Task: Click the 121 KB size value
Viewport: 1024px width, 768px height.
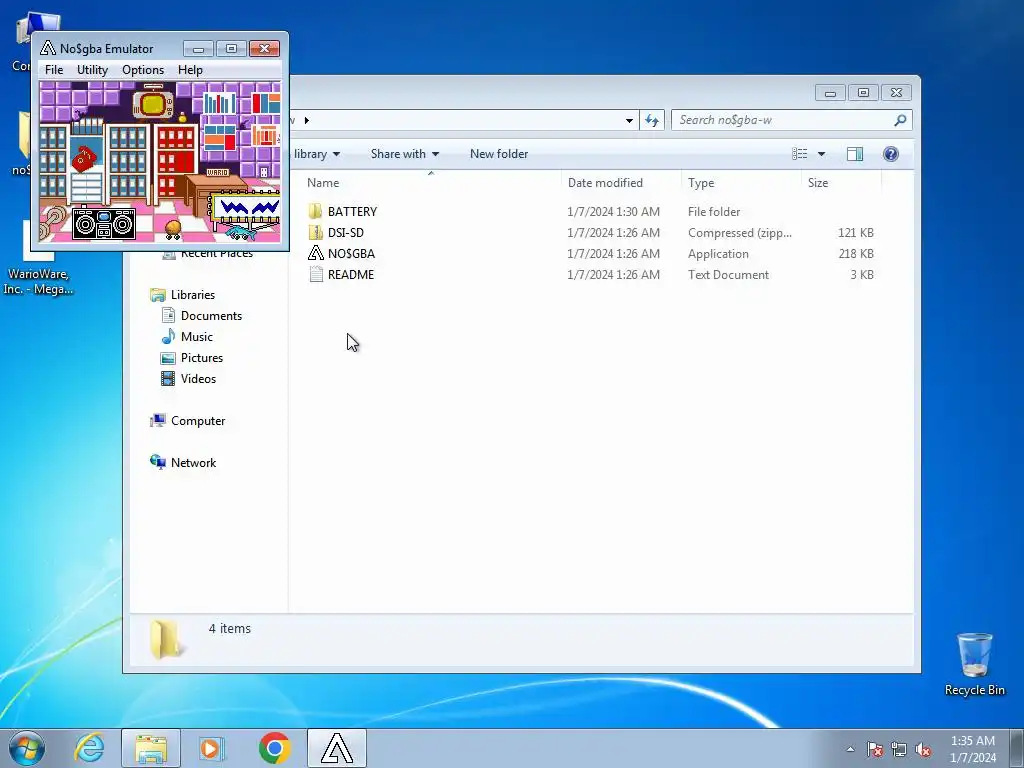Action: point(856,232)
